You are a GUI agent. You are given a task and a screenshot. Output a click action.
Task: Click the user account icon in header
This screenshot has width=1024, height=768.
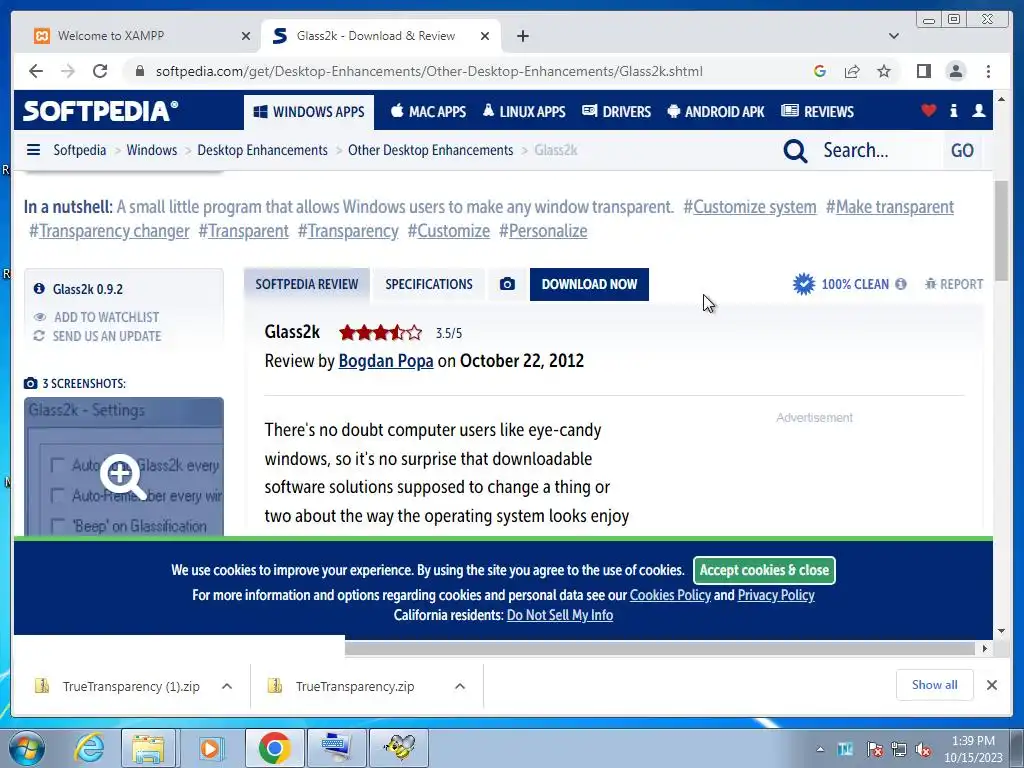point(978,110)
